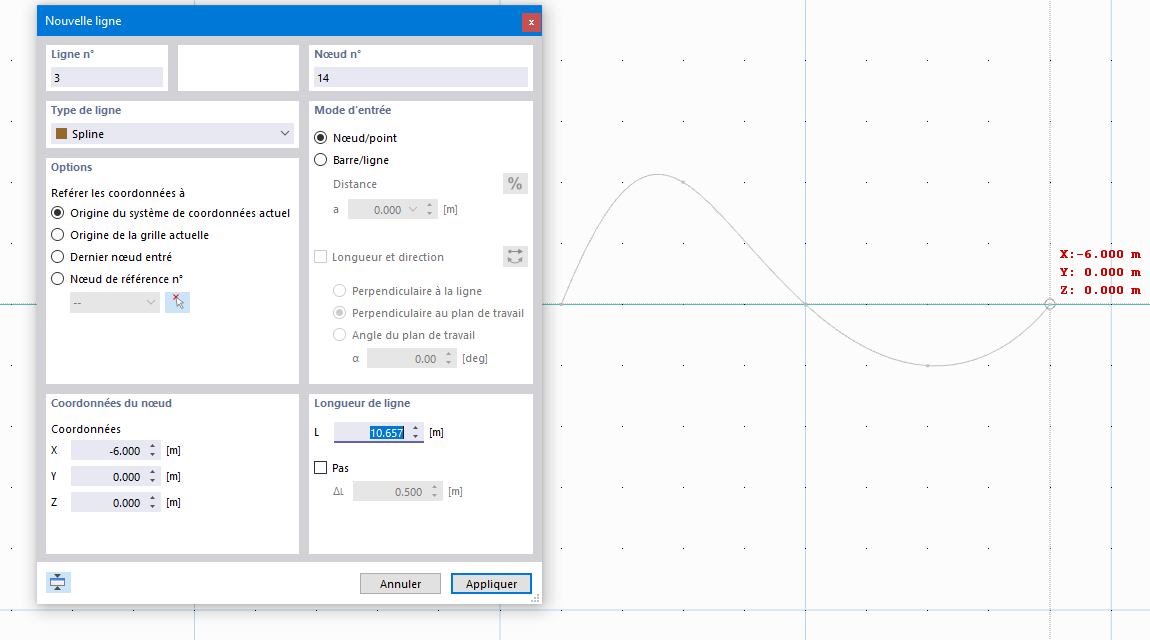Click the percentage distance icon

pyautogui.click(x=515, y=183)
